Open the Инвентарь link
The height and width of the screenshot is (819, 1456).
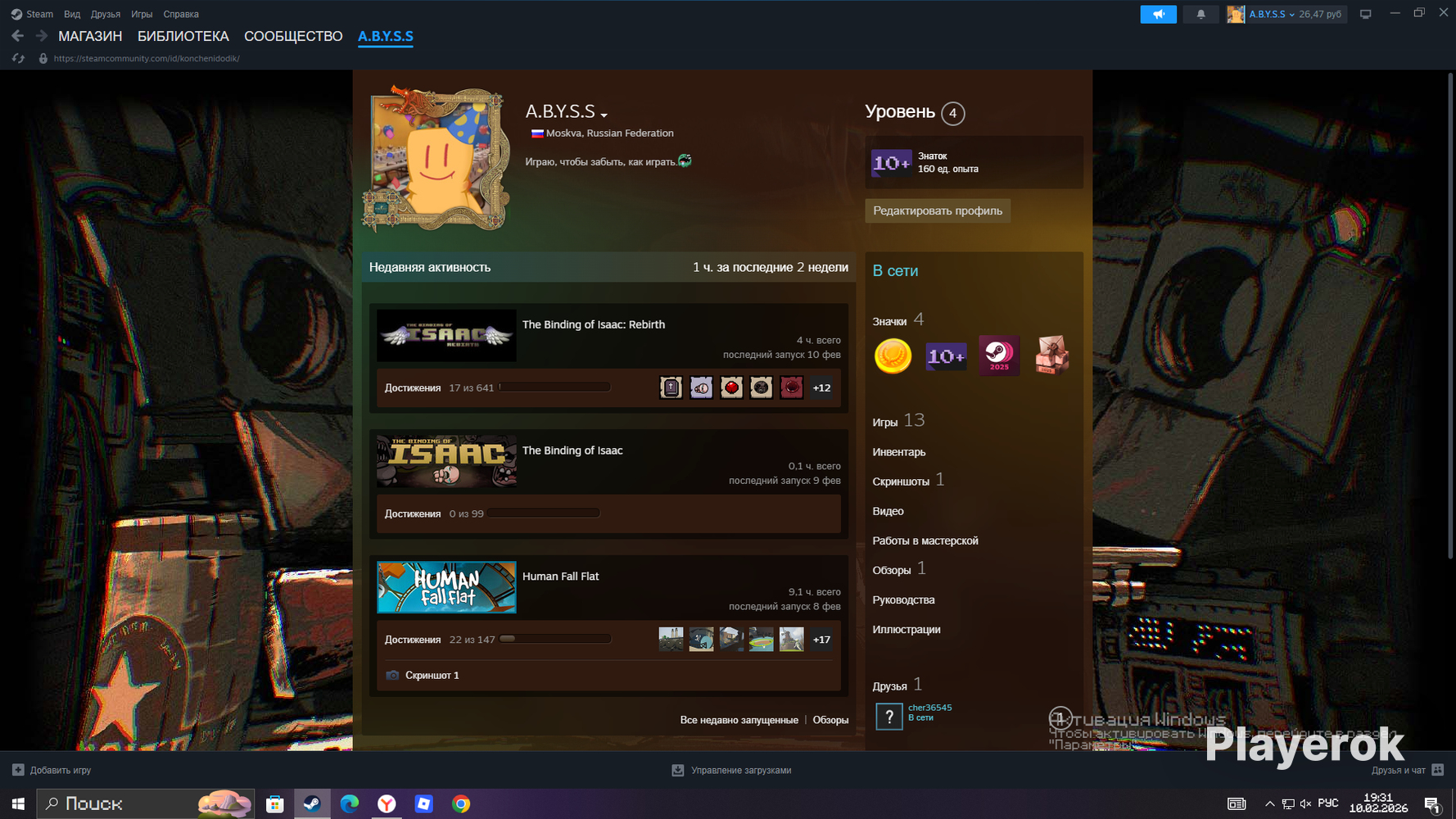click(x=899, y=452)
